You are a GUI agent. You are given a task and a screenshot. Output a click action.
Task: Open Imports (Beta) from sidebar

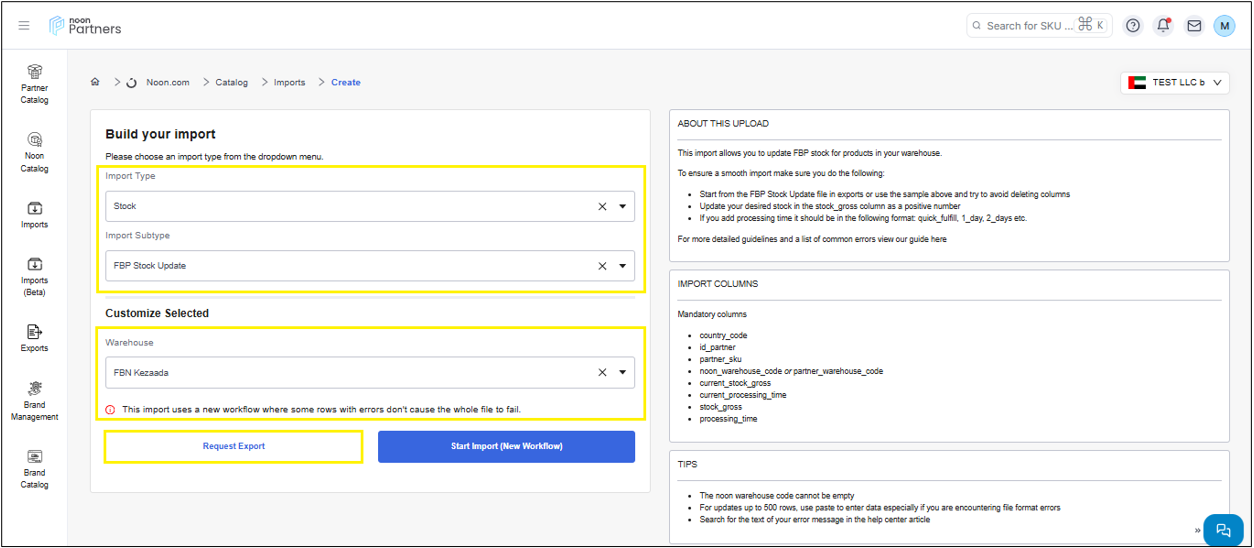tap(34, 265)
